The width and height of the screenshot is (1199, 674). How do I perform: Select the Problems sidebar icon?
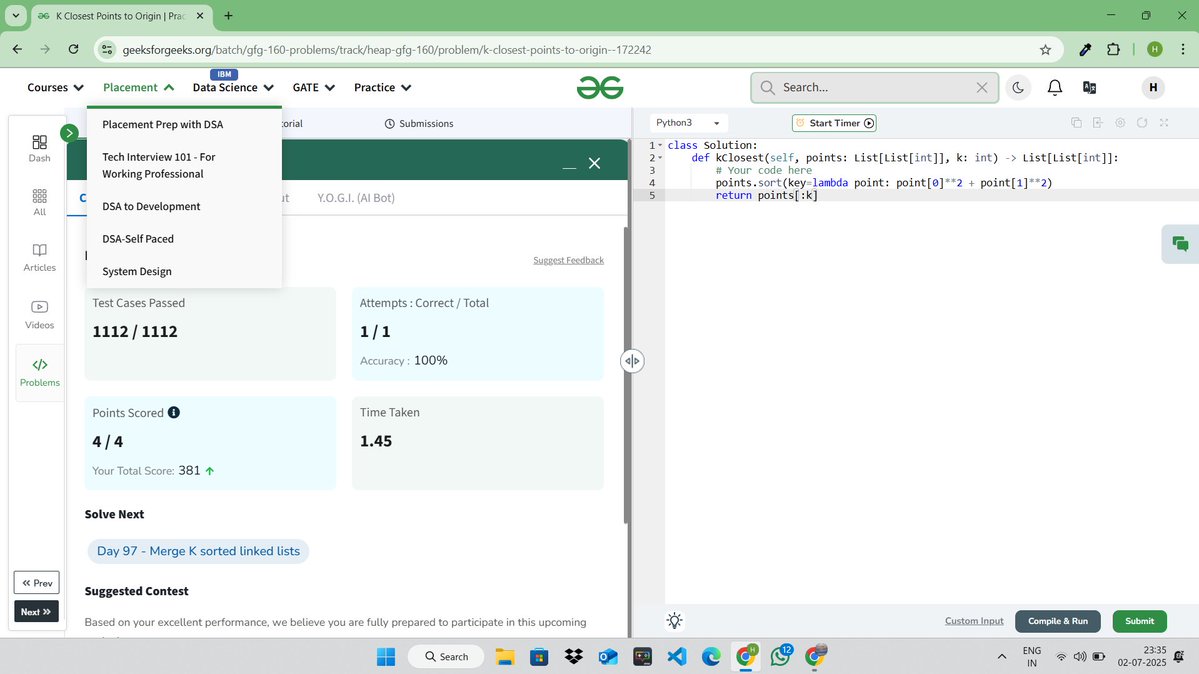coord(39,372)
